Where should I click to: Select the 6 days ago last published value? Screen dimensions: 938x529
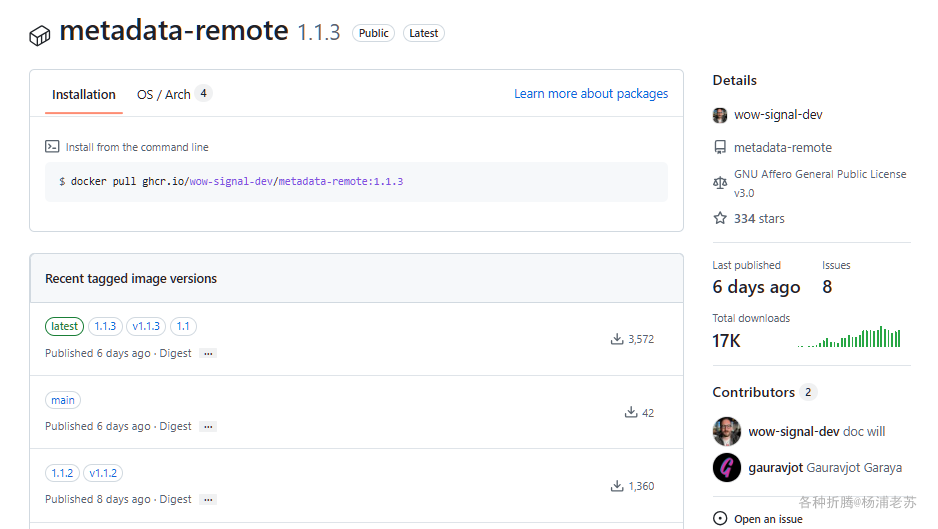(x=756, y=287)
